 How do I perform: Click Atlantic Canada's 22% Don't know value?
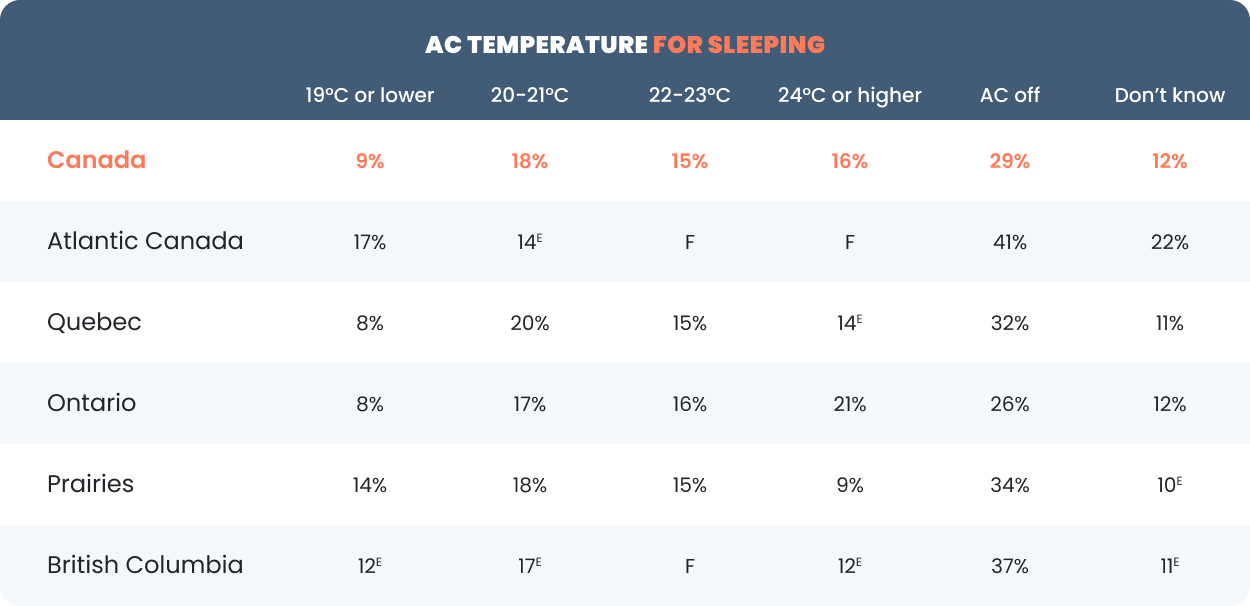1170,242
